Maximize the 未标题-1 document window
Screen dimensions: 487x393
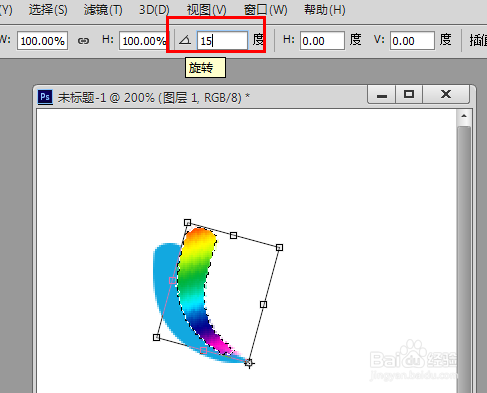coord(409,95)
